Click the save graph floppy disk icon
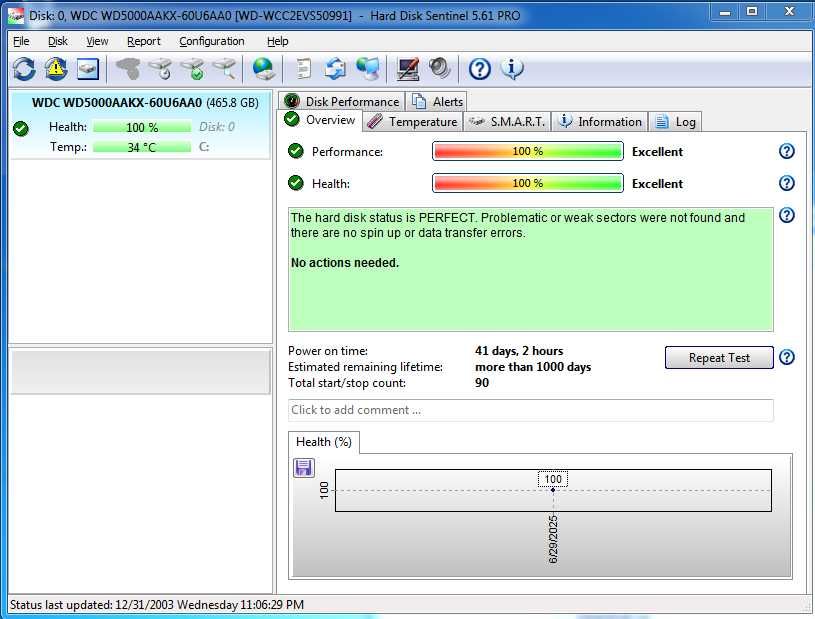815x619 pixels. click(304, 468)
